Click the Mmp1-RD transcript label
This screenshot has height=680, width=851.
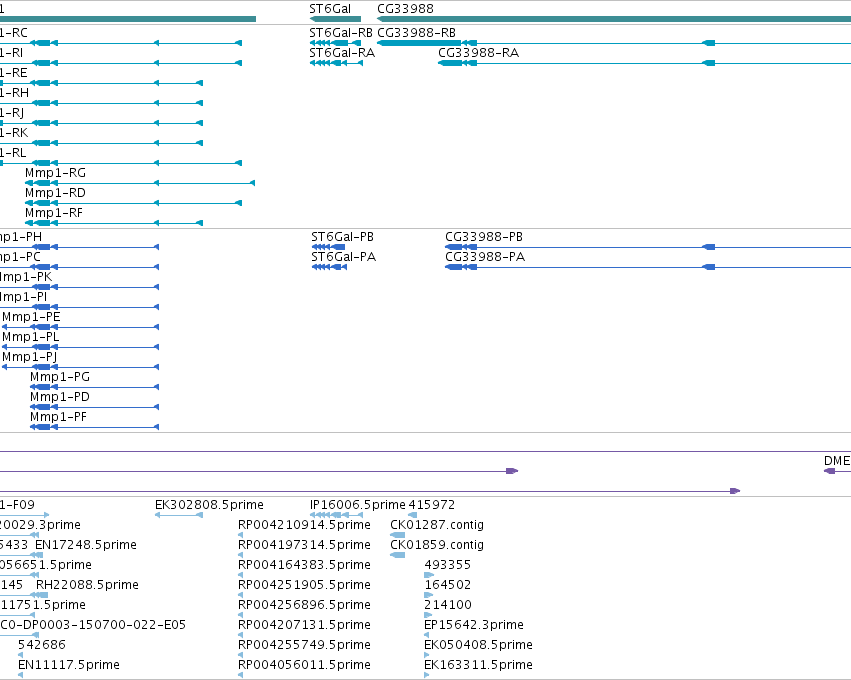tap(55, 193)
